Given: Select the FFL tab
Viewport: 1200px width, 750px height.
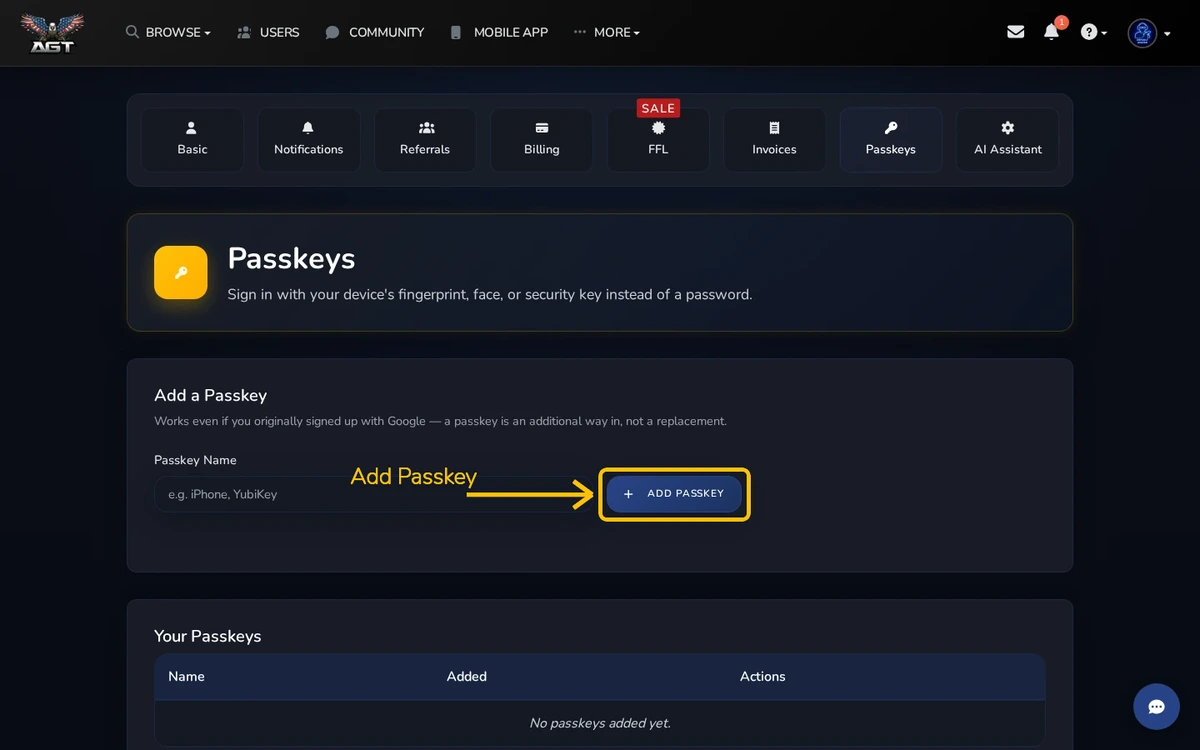Looking at the screenshot, I should pyautogui.click(x=658, y=140).
